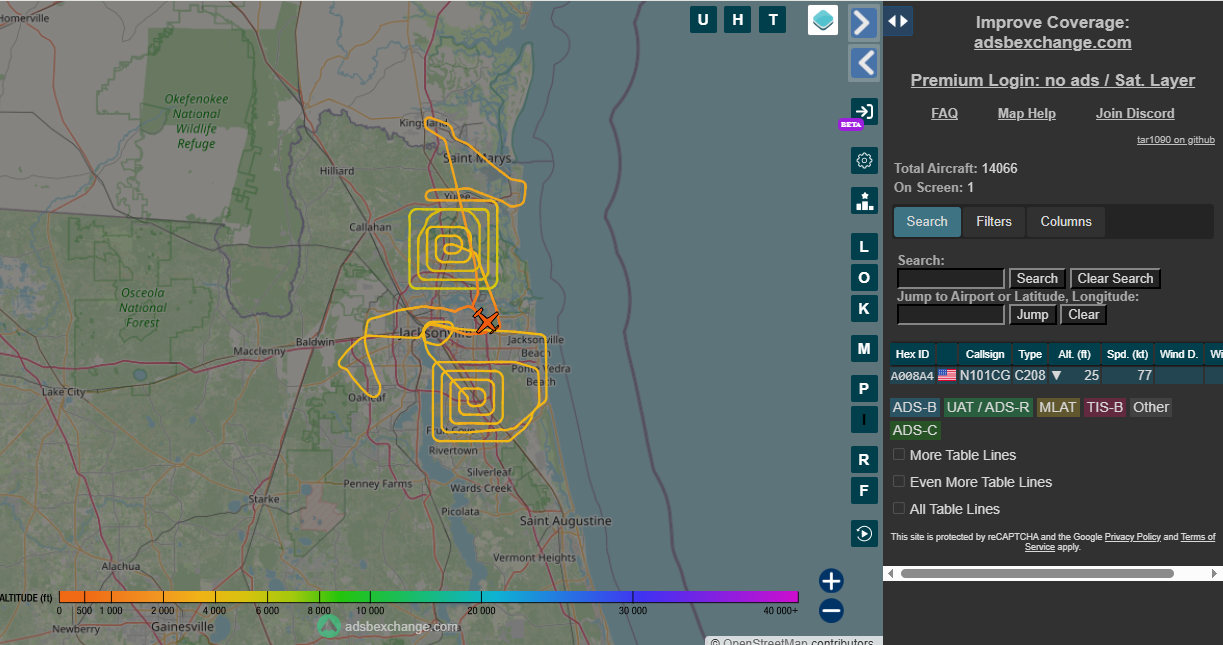Click the U map button

coord(703,19)
